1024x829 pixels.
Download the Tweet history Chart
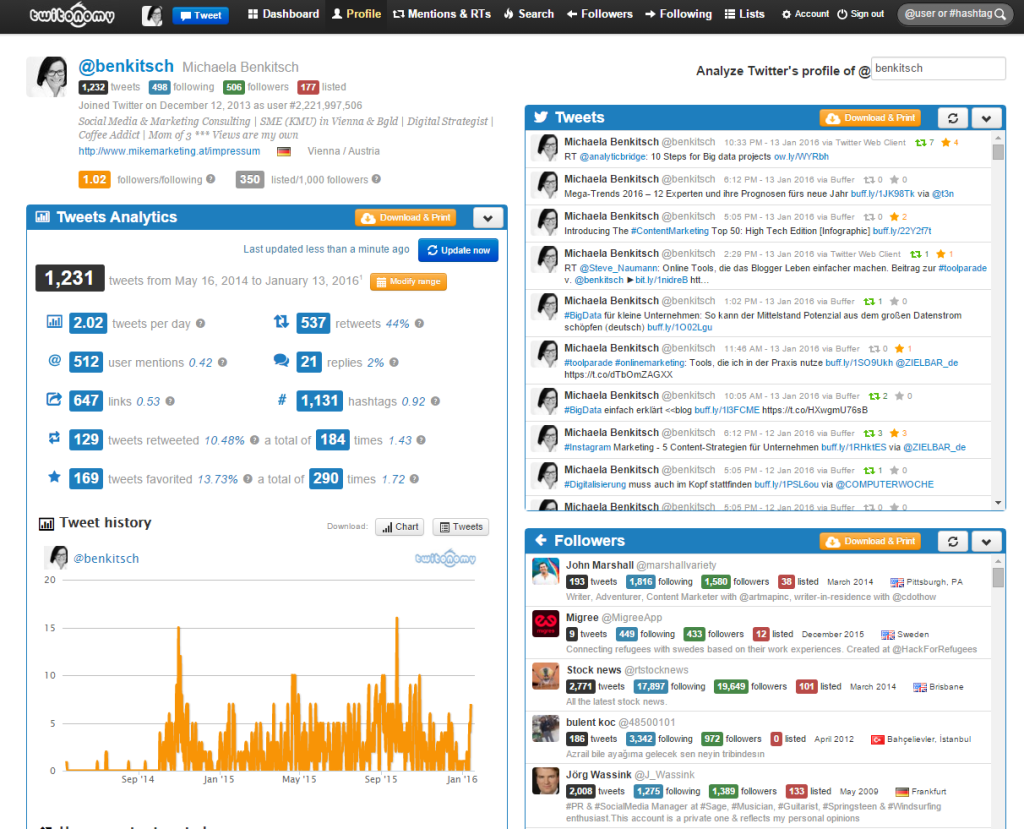tap(400, 527)
